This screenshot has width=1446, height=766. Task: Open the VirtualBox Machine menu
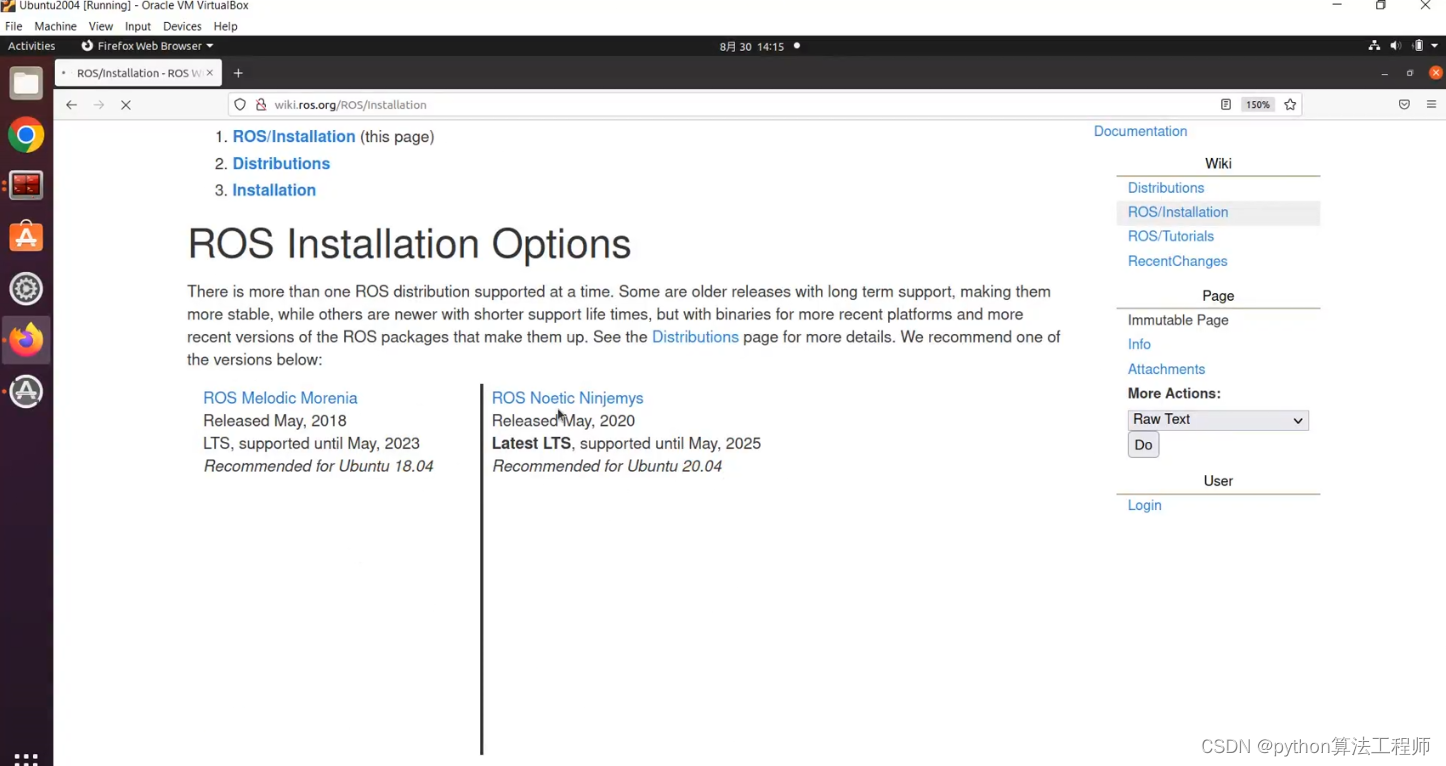click(55, 26)
